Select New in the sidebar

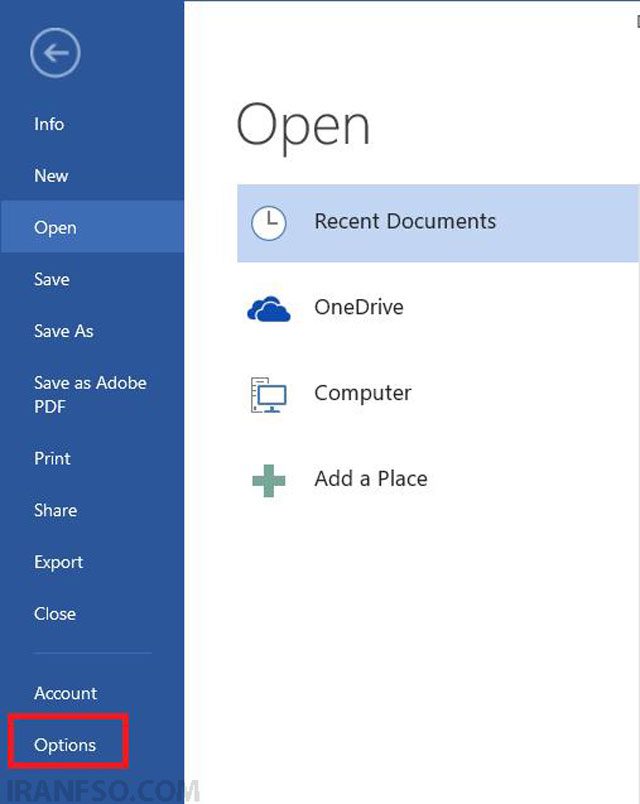(x=51, y=176)
